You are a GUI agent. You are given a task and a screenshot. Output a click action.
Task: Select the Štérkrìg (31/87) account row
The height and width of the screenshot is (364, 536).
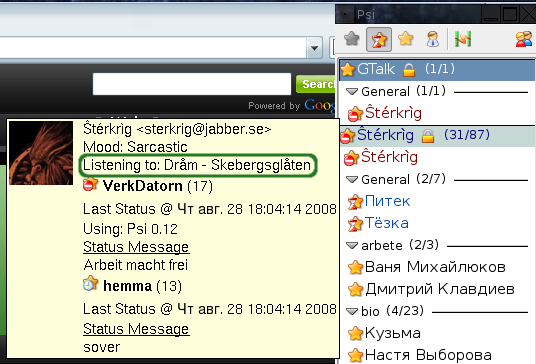(x=437, y=135)
